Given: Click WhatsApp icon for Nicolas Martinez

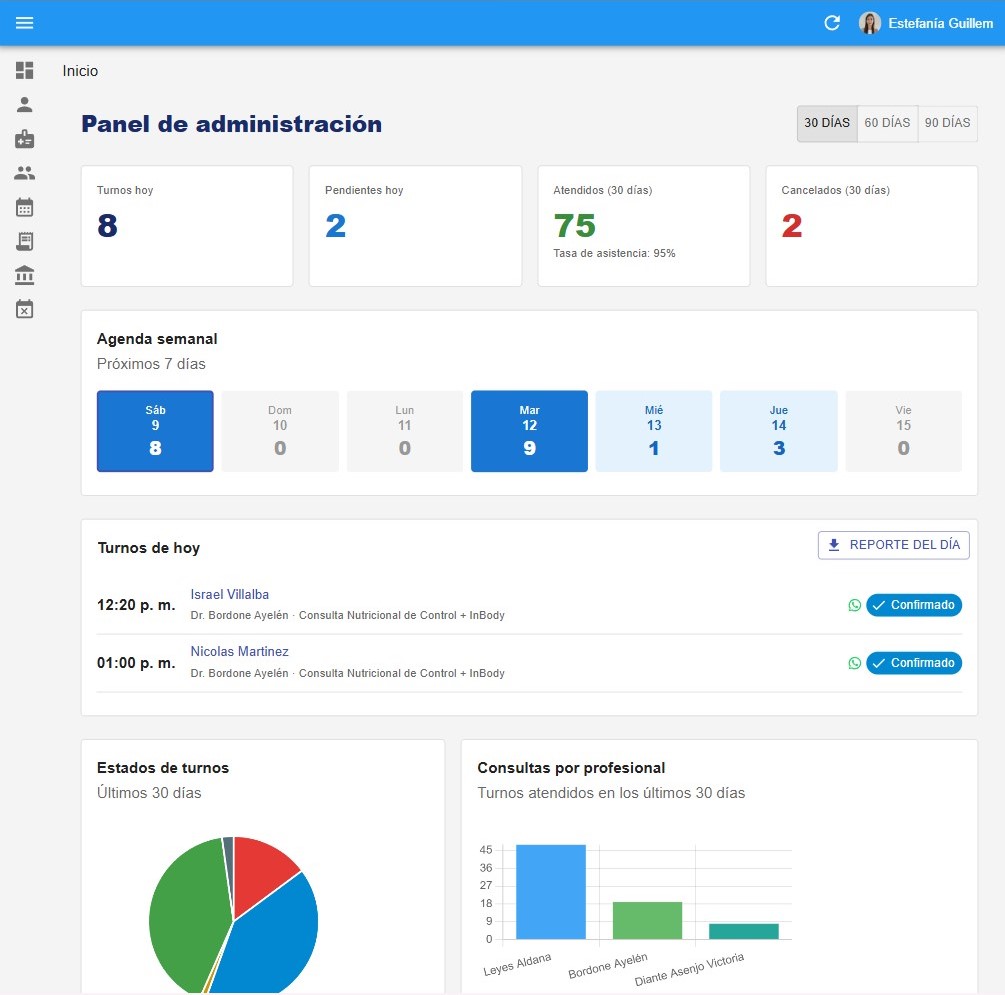Looking at the screenshot, I should pos(854,663).
